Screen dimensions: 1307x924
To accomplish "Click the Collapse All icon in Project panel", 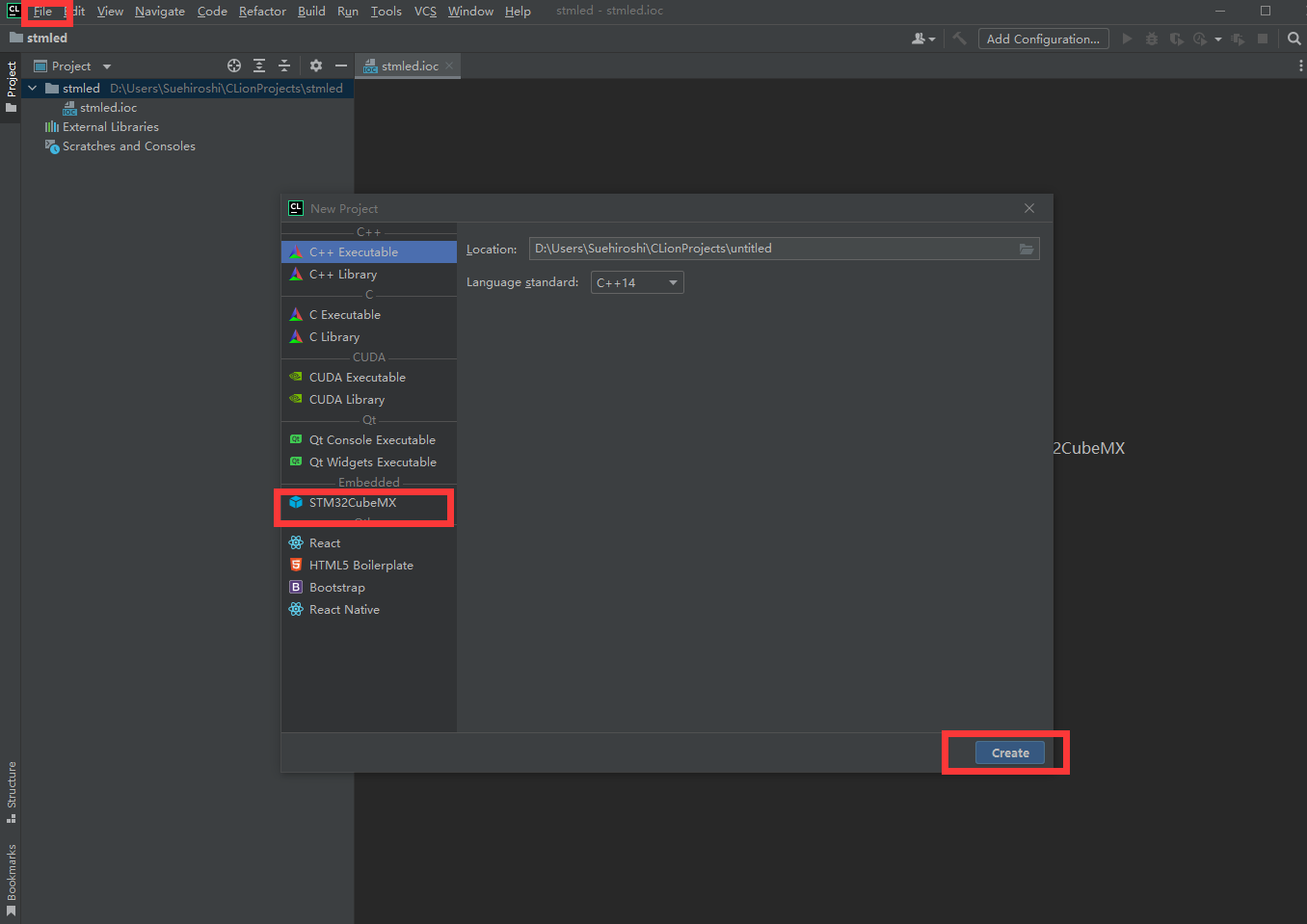I will pos(284,66).
